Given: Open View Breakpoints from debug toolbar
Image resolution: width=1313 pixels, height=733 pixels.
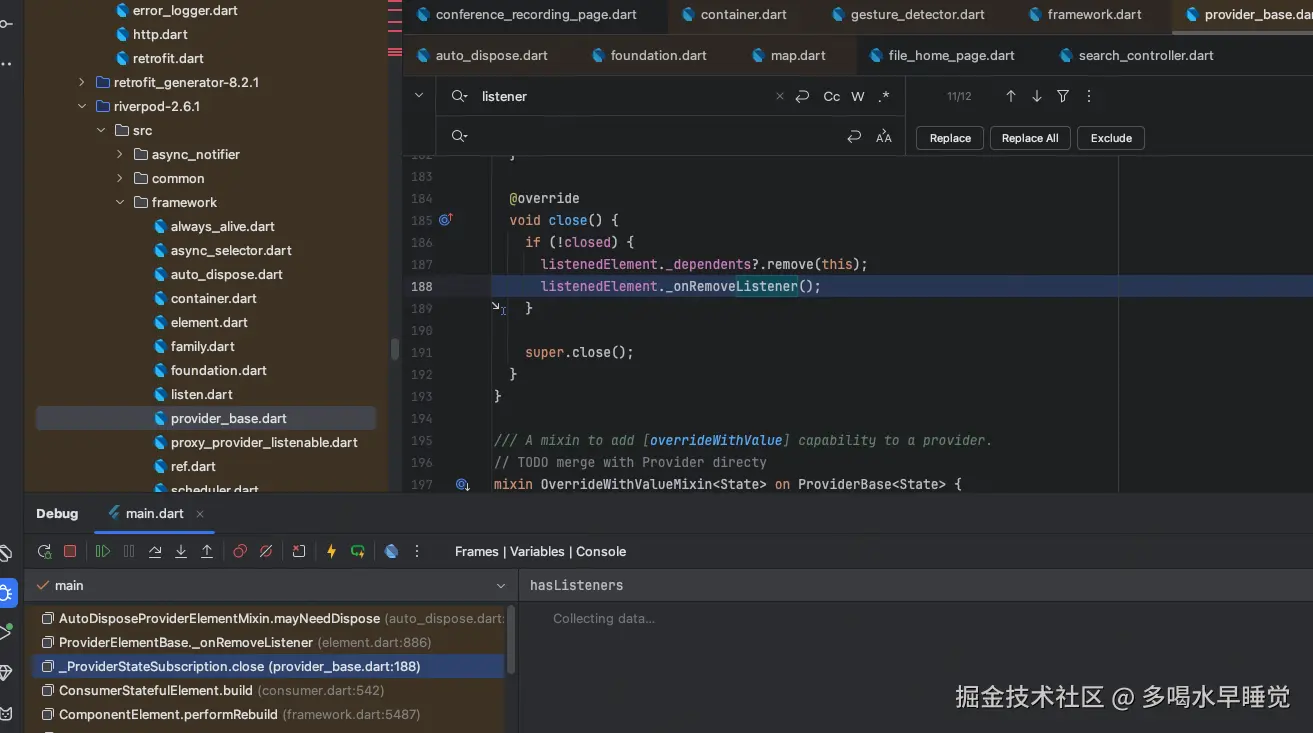Looking at the screenshot, I should [240, 551].
